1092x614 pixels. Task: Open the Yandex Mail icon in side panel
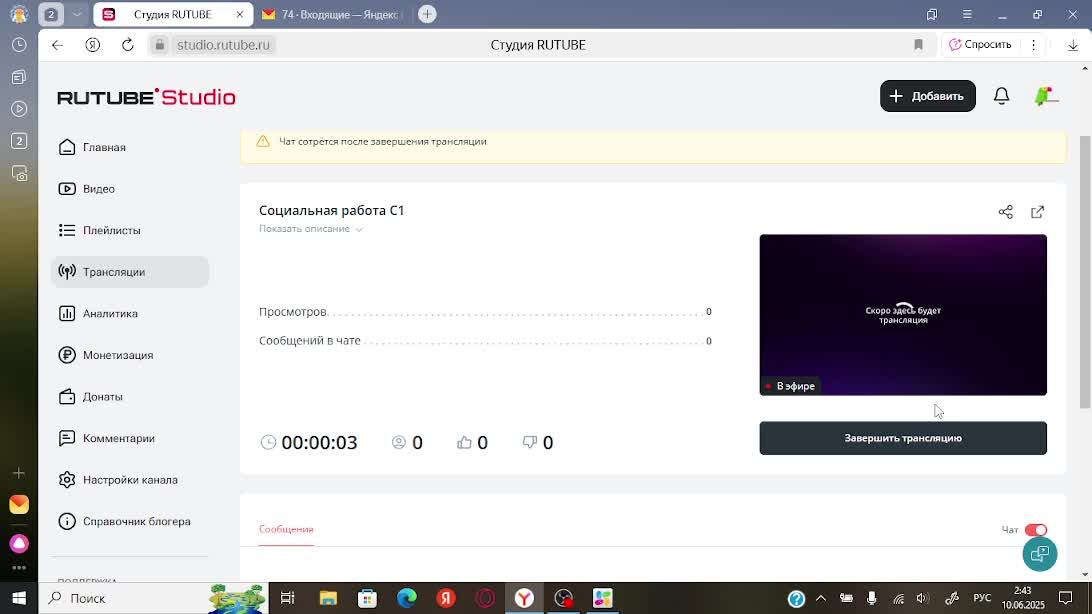(x=19, y=504)
